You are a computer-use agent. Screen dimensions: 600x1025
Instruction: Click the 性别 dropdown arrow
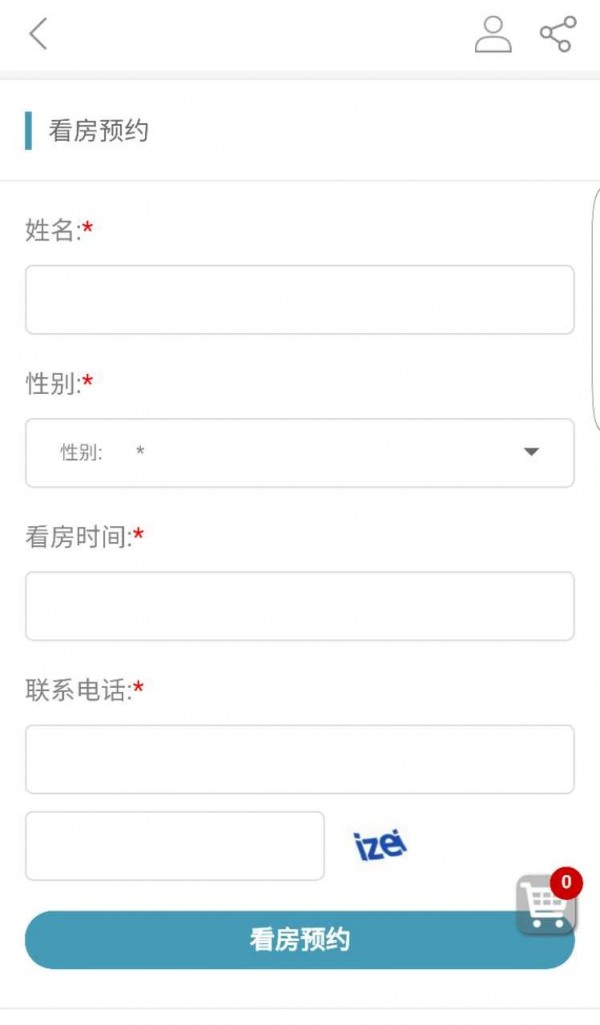531,453
